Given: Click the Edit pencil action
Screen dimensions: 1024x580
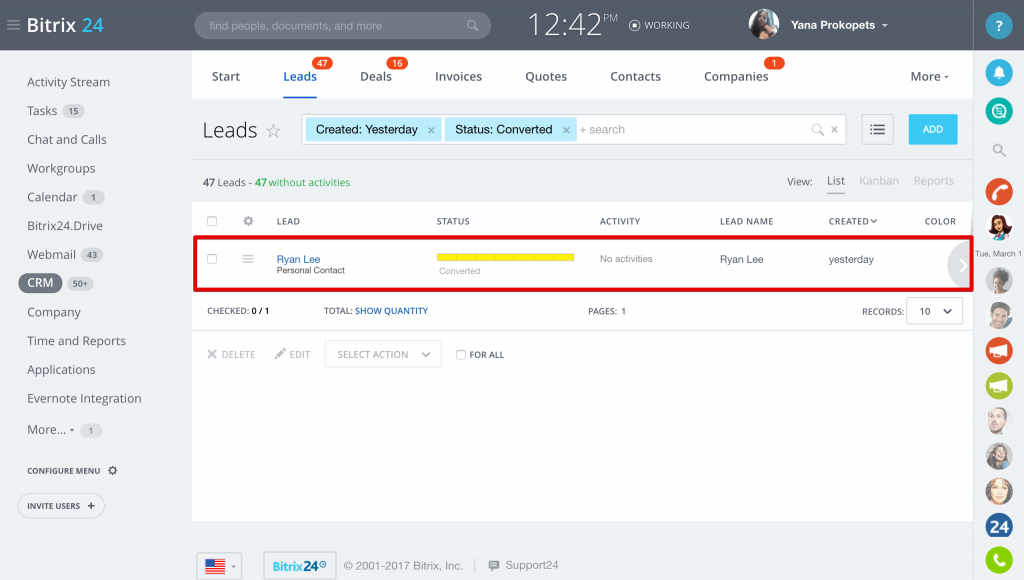Looking at the screenshot, I should click(x=292, y=354).
